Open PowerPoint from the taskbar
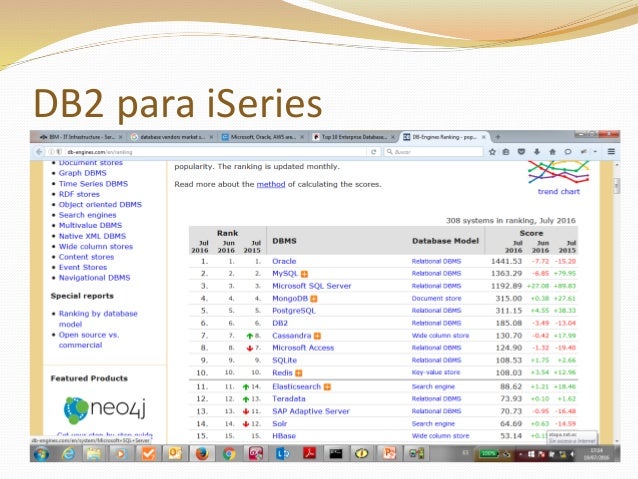Viewport: 638px width, 479px height. coord(389,453)
